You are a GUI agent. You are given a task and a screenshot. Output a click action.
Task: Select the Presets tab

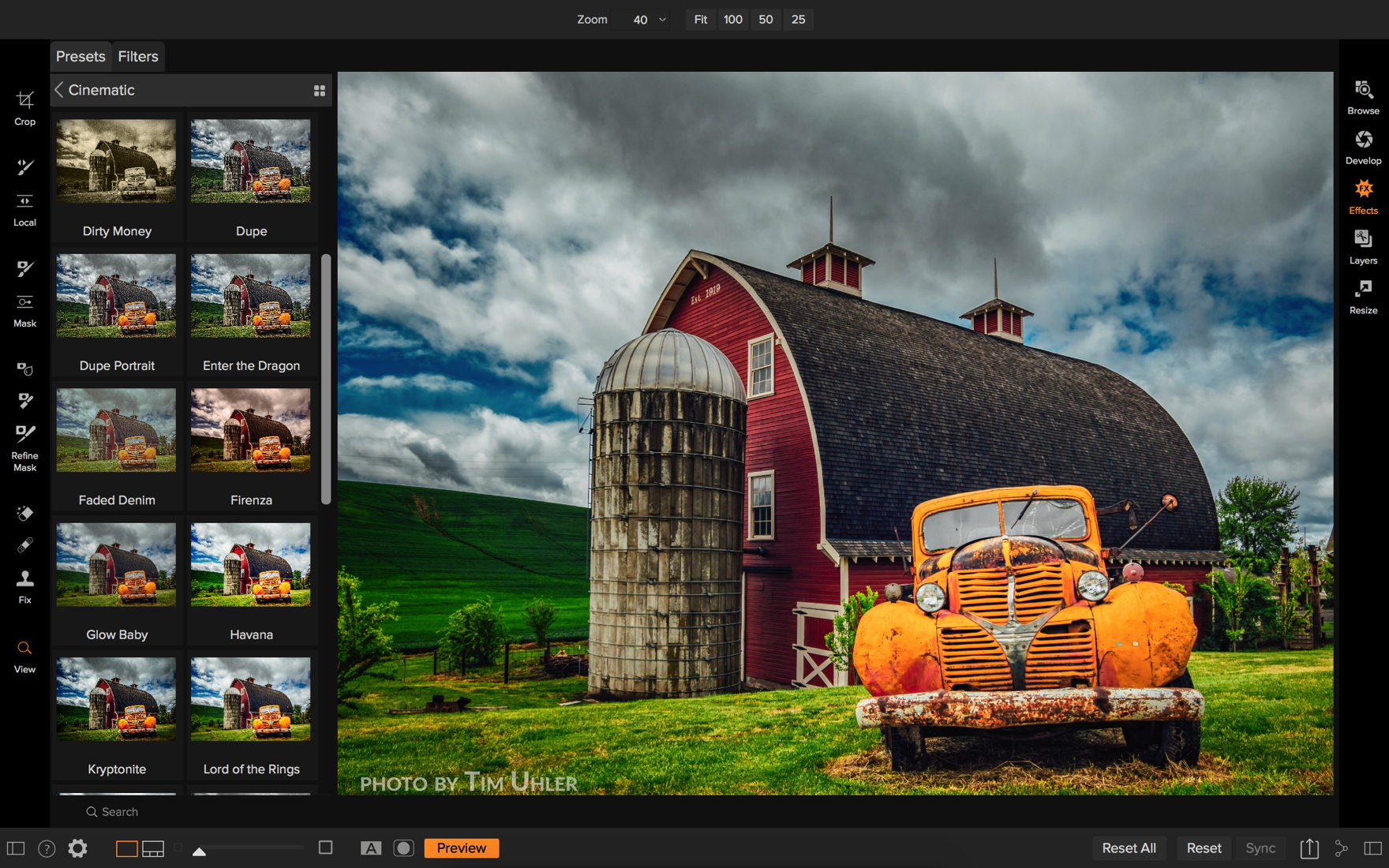80,57
